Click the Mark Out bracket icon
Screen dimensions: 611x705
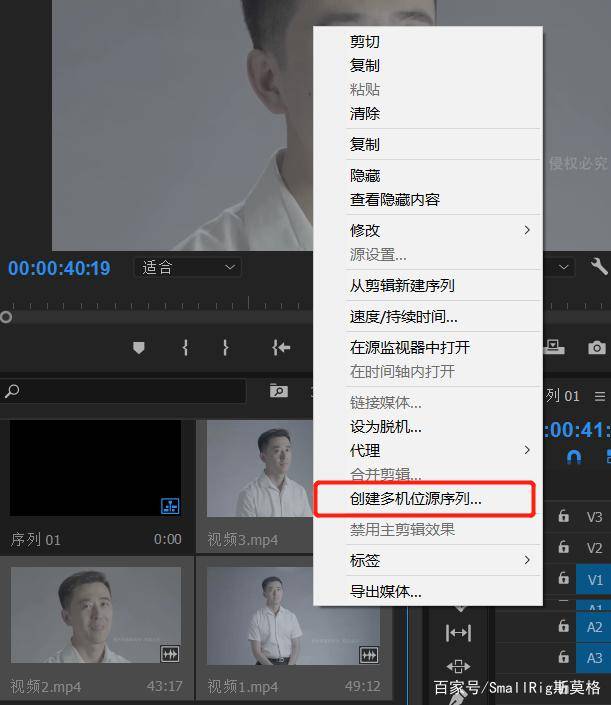pos(226,347)
